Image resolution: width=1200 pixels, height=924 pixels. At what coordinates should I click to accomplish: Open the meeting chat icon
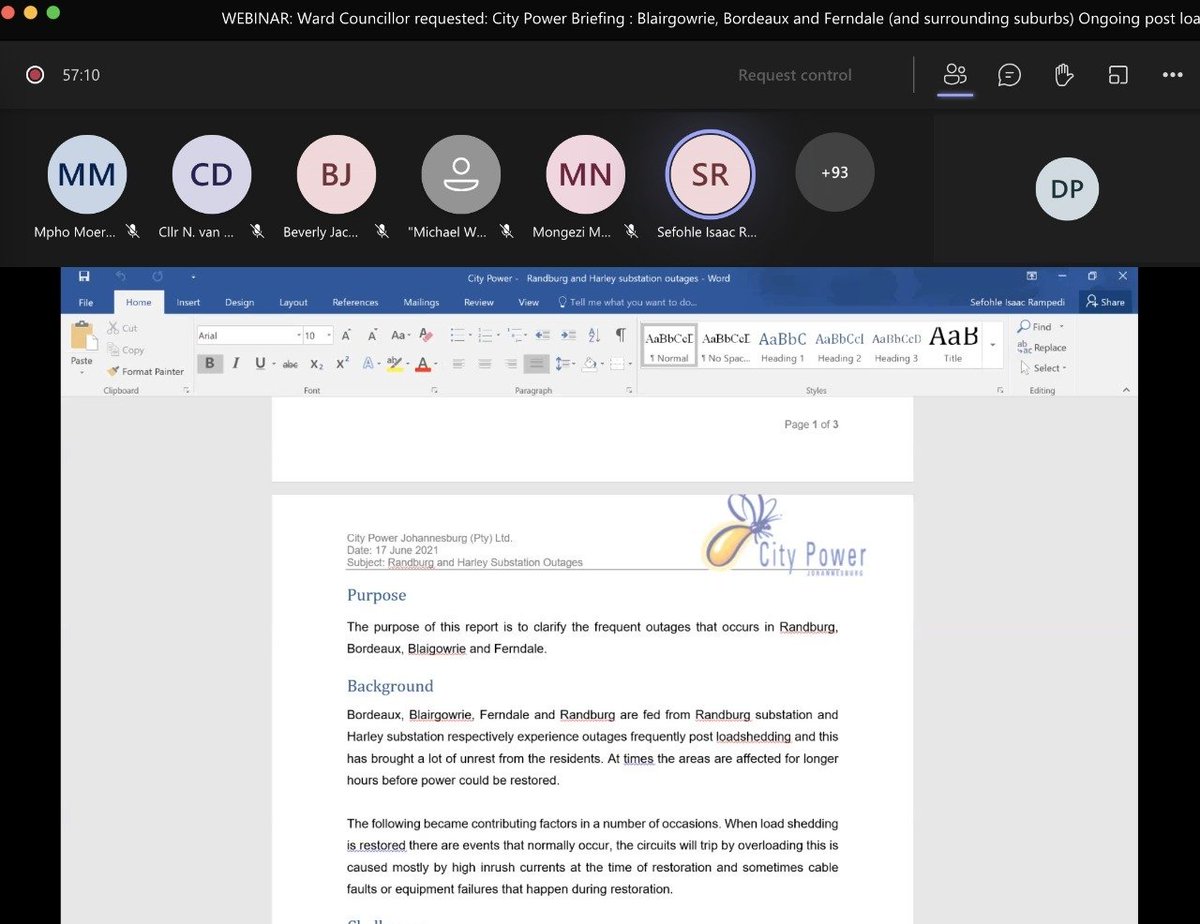pyautogui.click(x=1010, y=75)
